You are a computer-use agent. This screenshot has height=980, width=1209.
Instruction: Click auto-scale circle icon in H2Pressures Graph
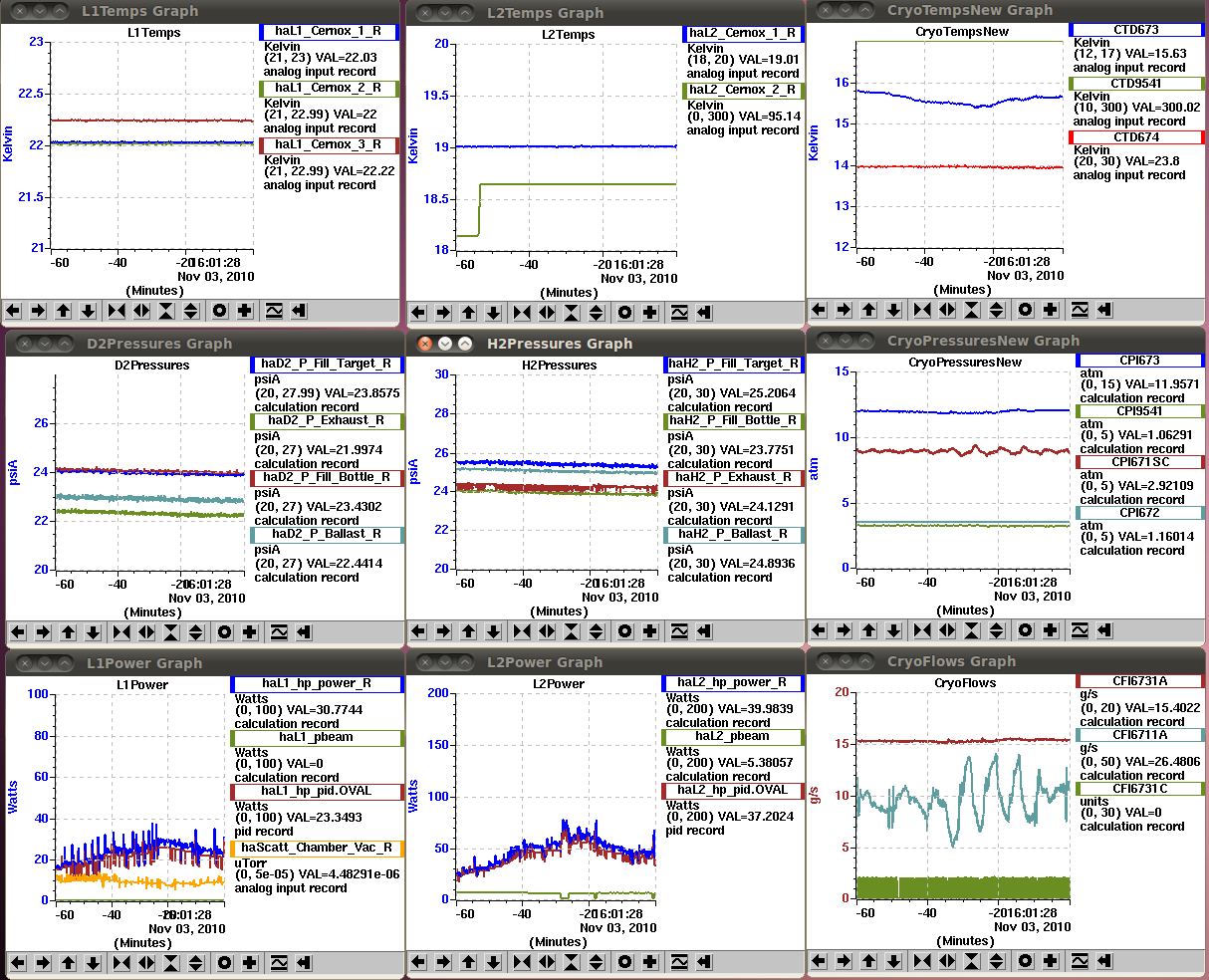click(x=624, y=631)
